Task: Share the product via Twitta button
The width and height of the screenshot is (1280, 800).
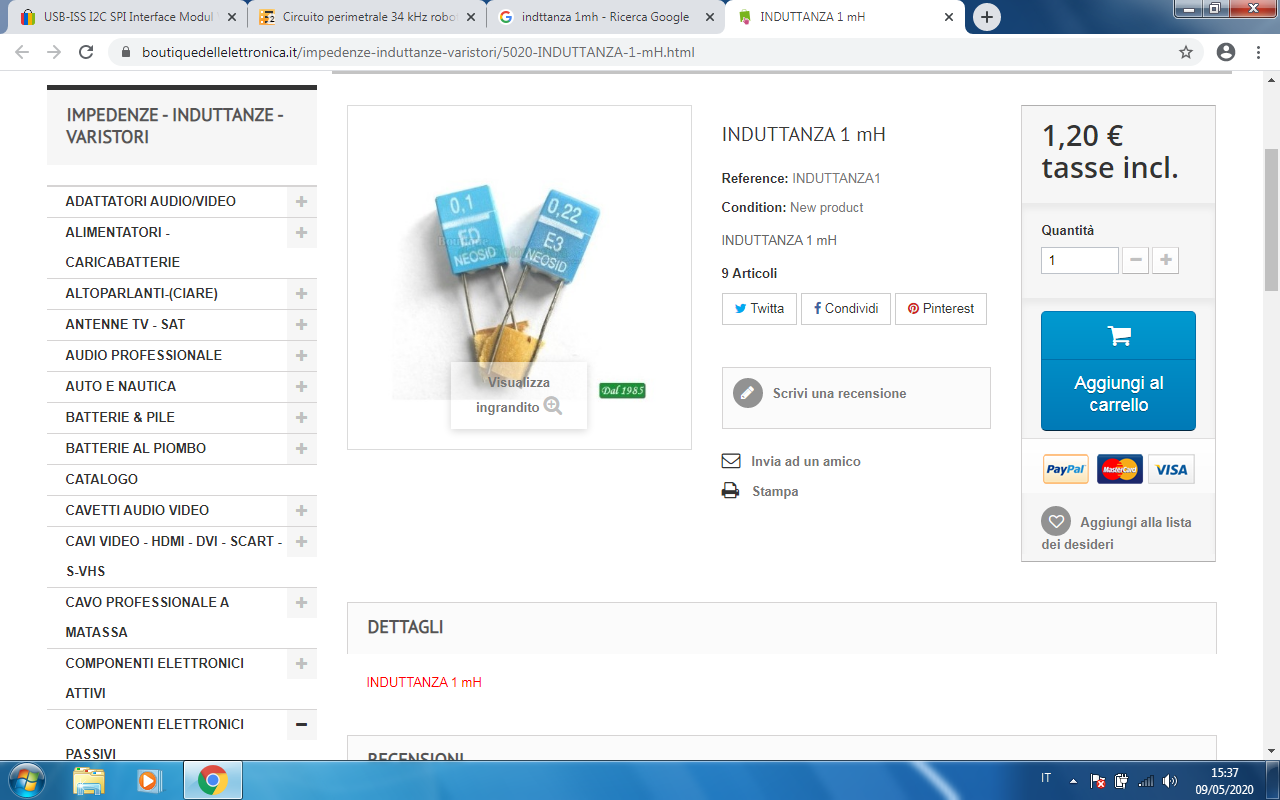Action: (759, 309)
